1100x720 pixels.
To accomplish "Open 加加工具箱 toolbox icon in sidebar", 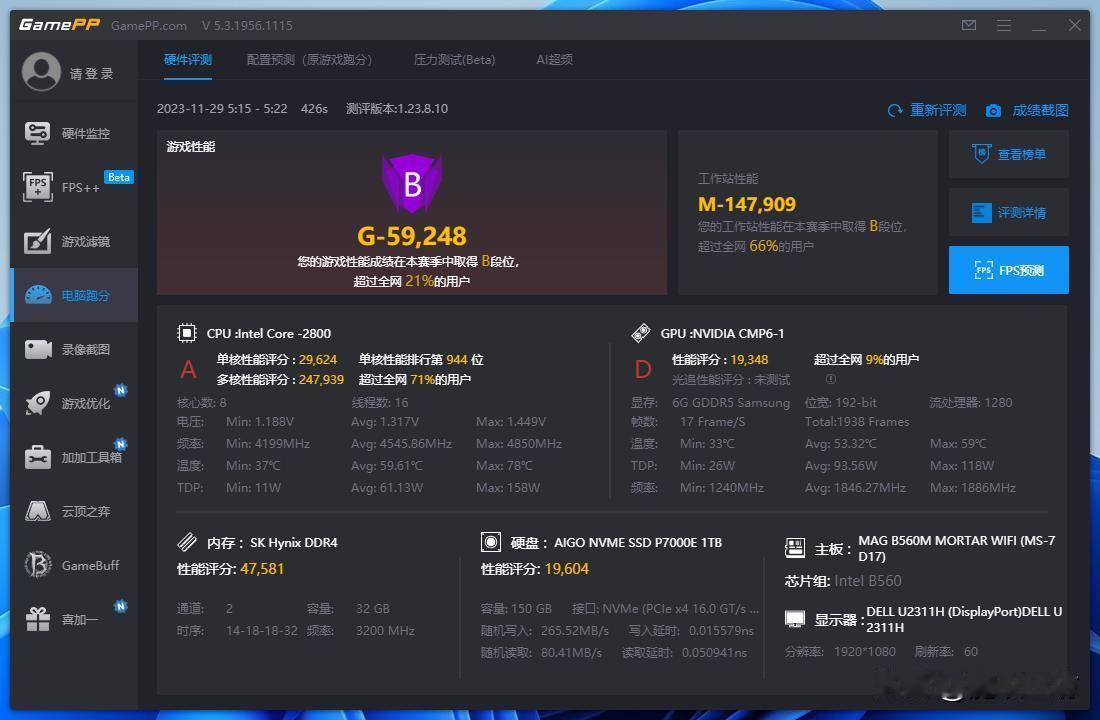I will tap(38, 458).
